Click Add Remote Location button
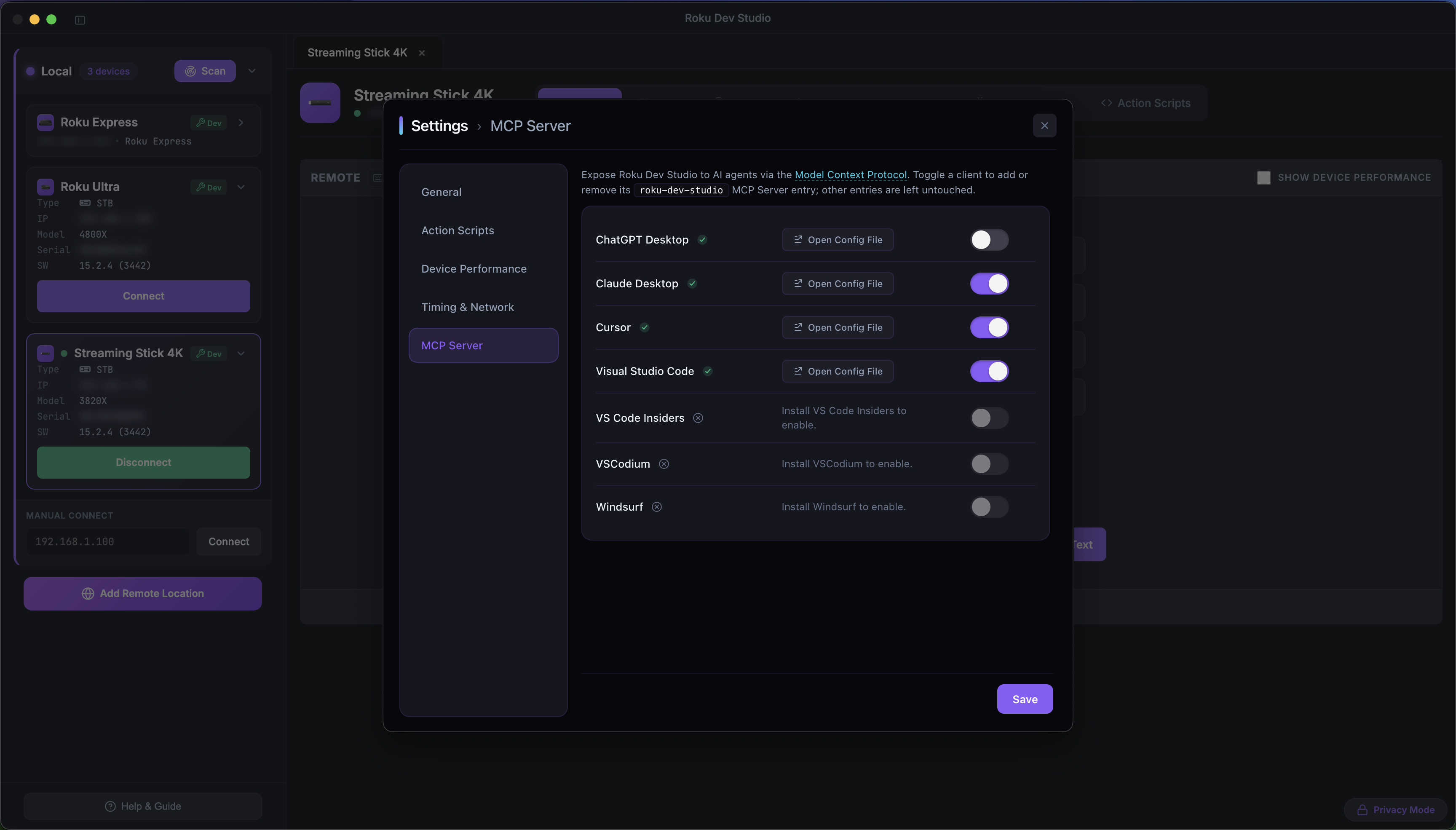The height and width of the screenshot is (830, 1456). (x=142, y=593)
